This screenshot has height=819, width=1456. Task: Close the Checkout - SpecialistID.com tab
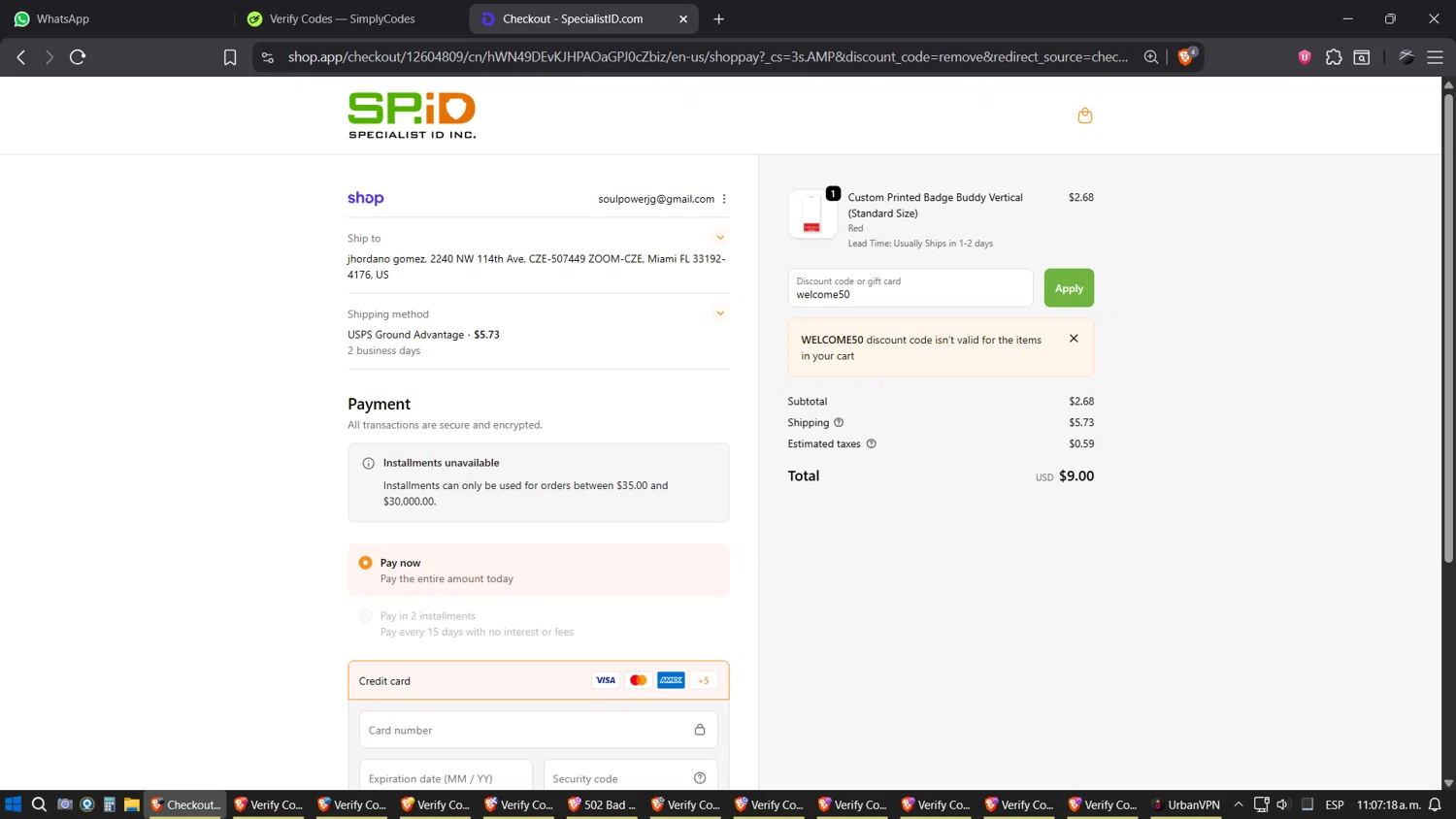pos(683,18)
